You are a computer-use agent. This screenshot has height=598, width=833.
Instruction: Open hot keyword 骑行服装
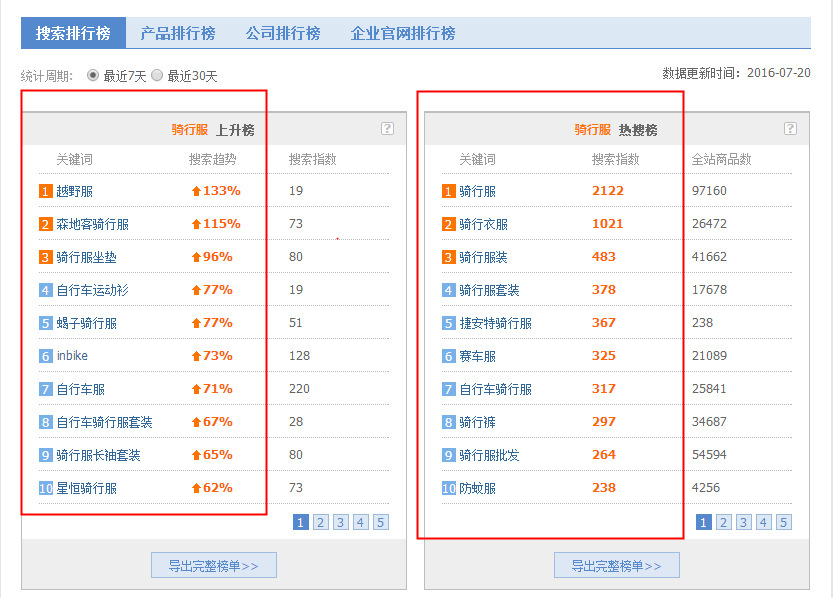[483, 257]
